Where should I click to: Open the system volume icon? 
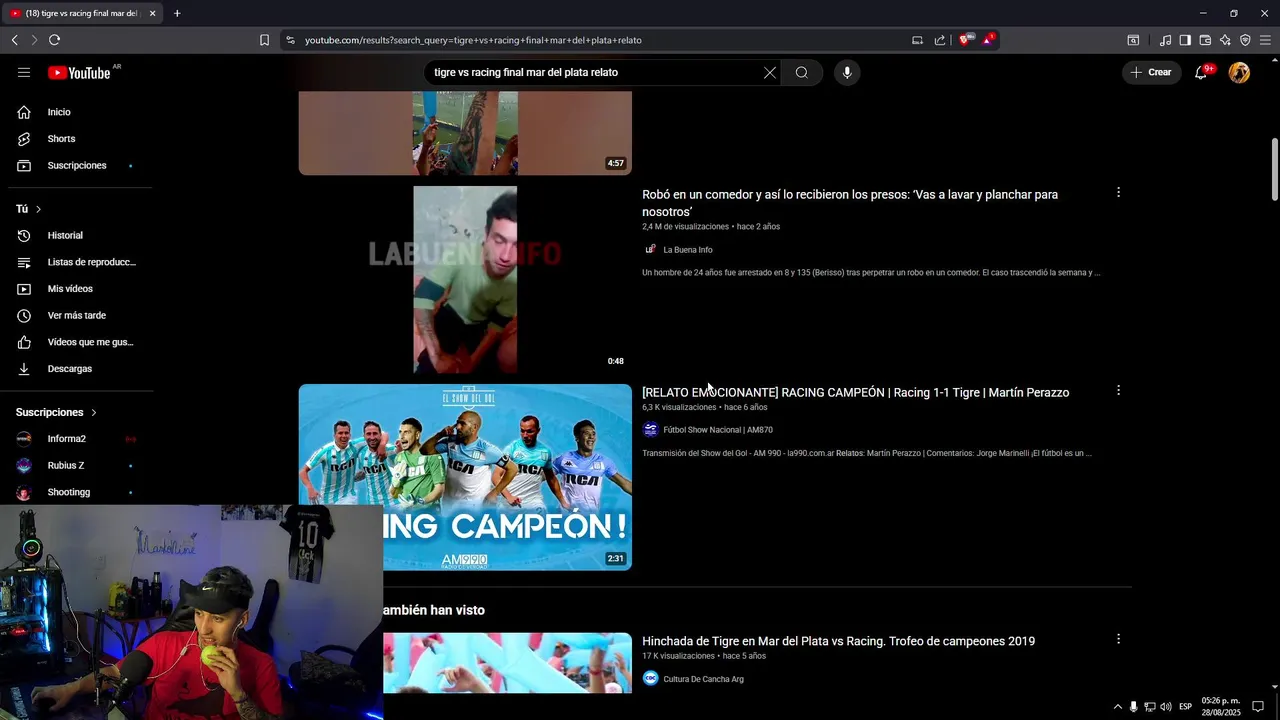coord(1166,706)
